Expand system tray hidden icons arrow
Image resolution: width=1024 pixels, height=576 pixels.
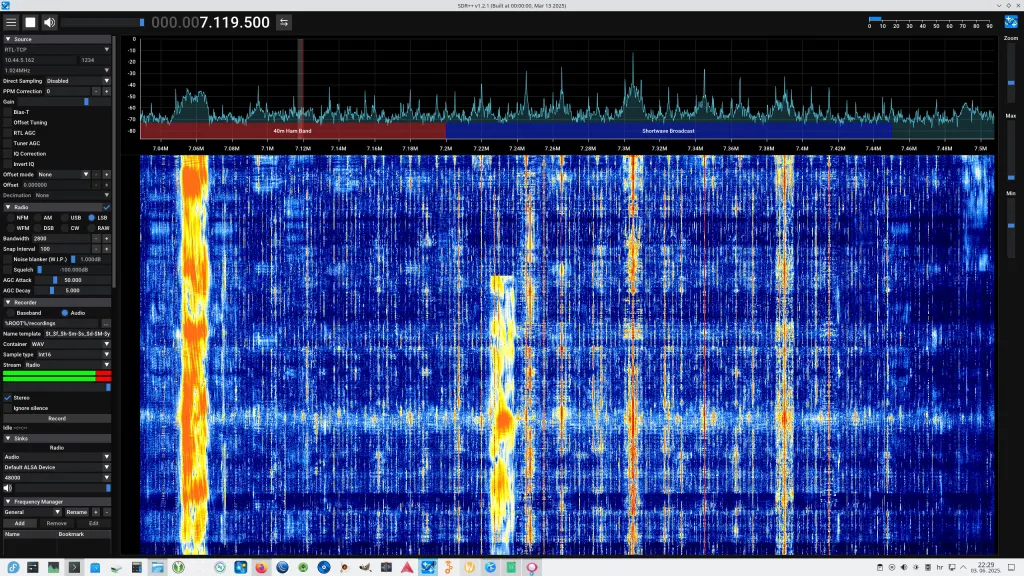coord(963,568)
